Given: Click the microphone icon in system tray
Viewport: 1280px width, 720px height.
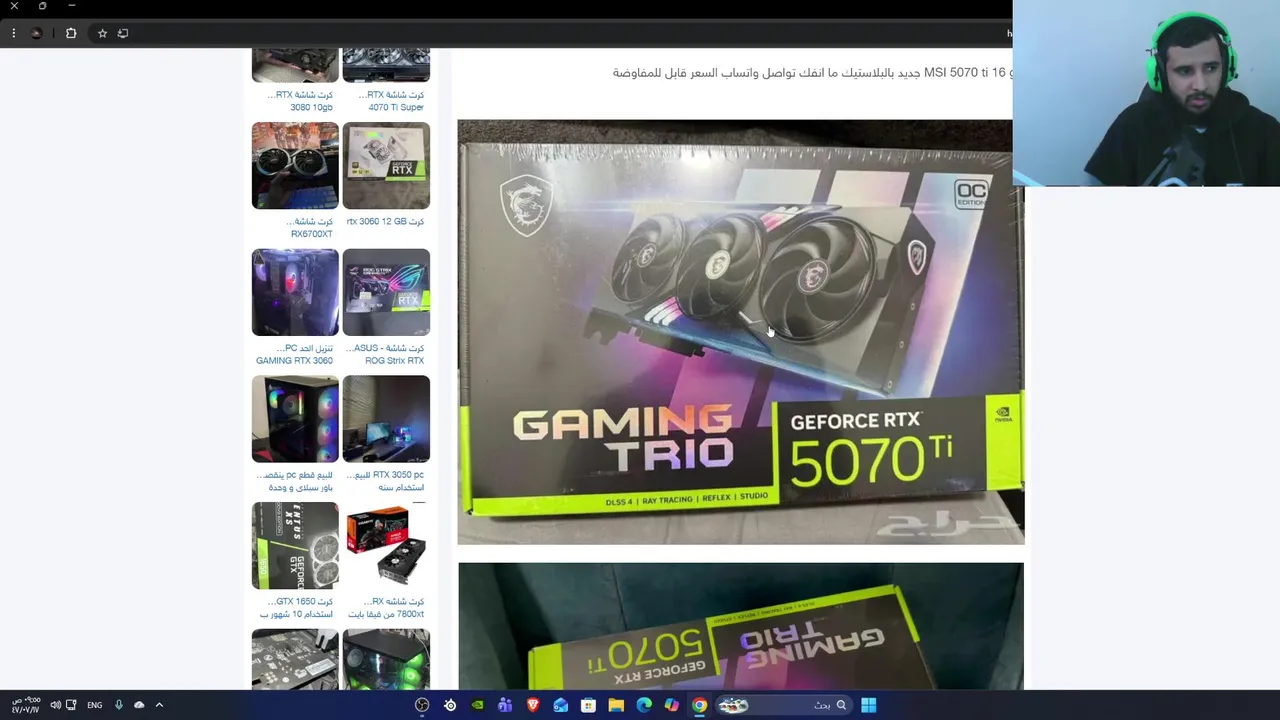Looking at the screenshot, I should coord(118,705).
